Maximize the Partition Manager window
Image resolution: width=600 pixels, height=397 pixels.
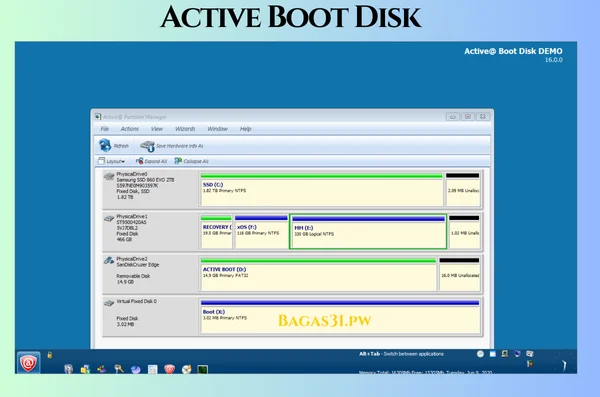coord(468,116)
